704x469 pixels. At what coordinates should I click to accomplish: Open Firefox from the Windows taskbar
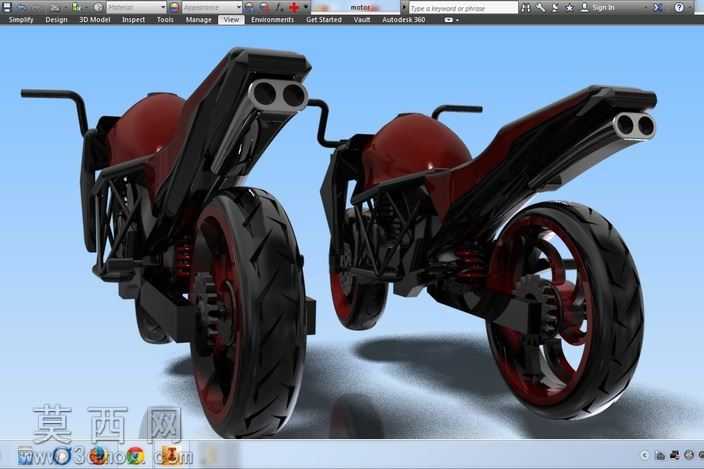98,456
